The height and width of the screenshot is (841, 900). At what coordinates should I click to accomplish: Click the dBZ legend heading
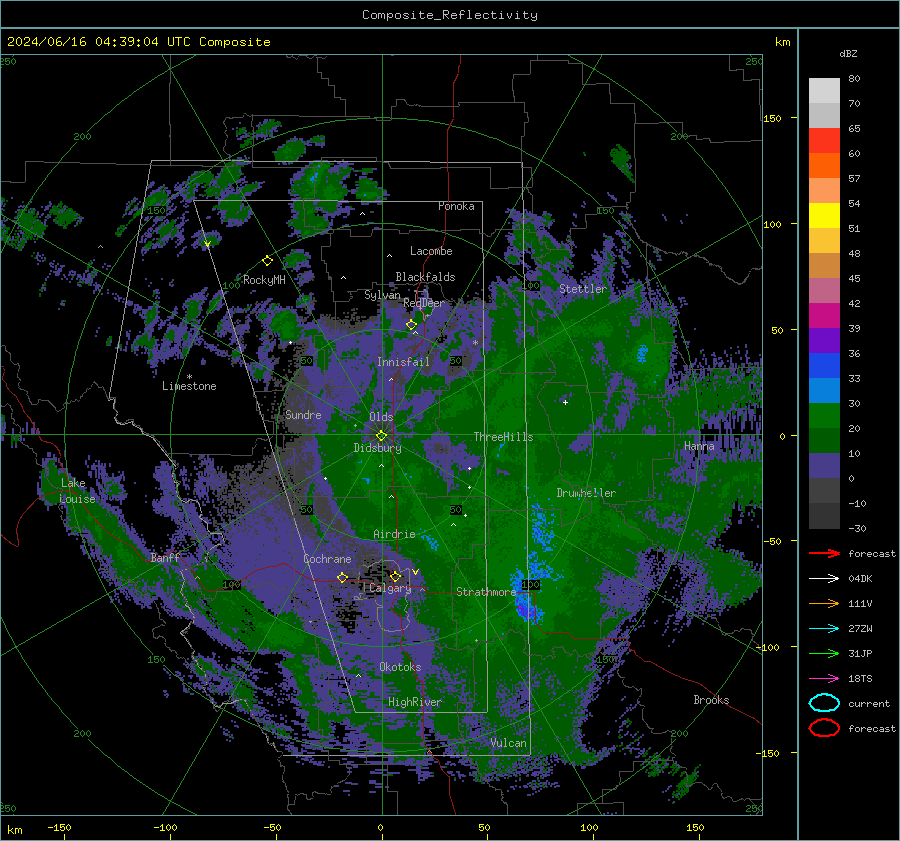click(848, 53)
